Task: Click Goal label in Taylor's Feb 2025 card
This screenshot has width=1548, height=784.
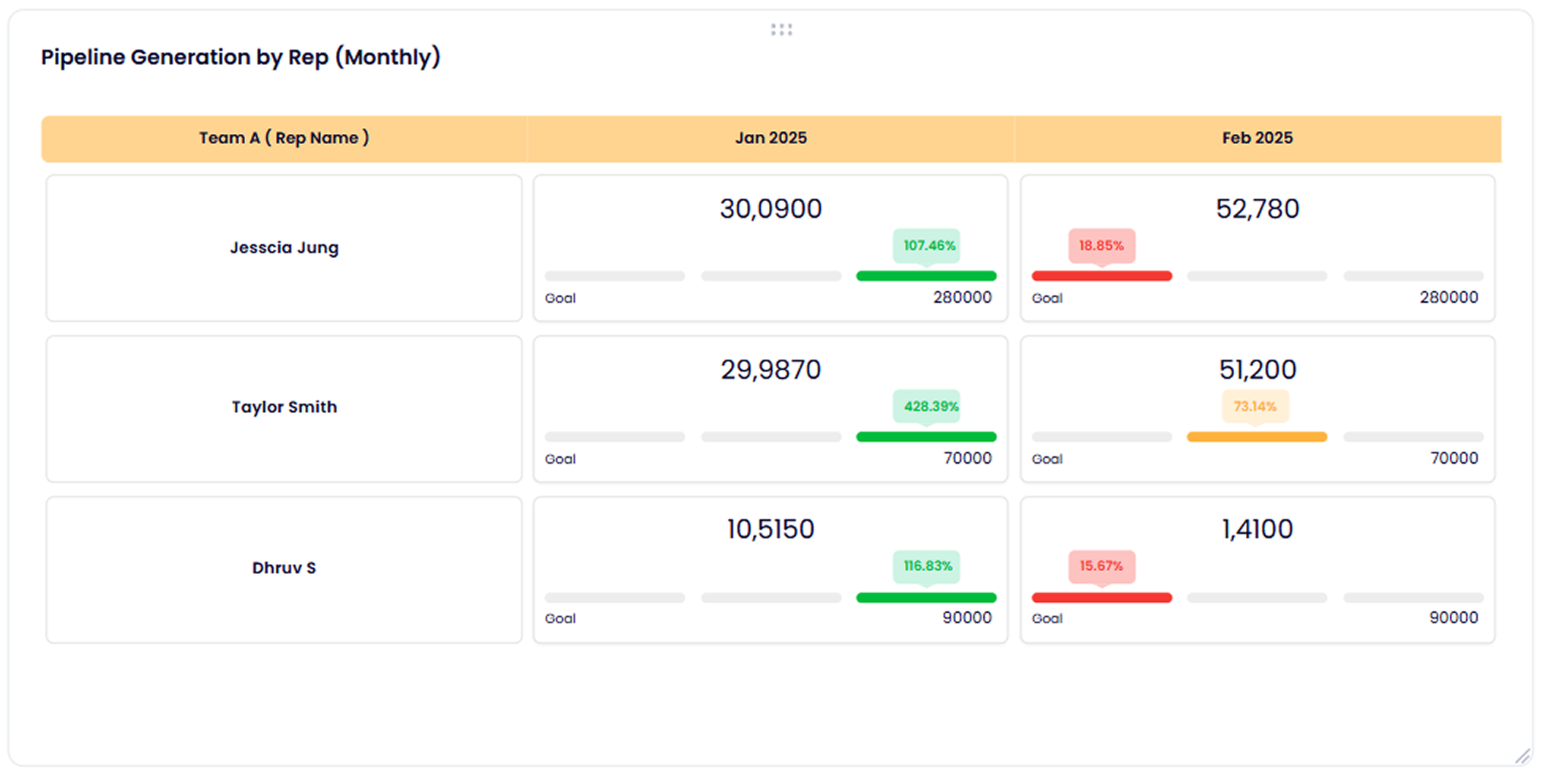Action: (x=1047, y=459)
